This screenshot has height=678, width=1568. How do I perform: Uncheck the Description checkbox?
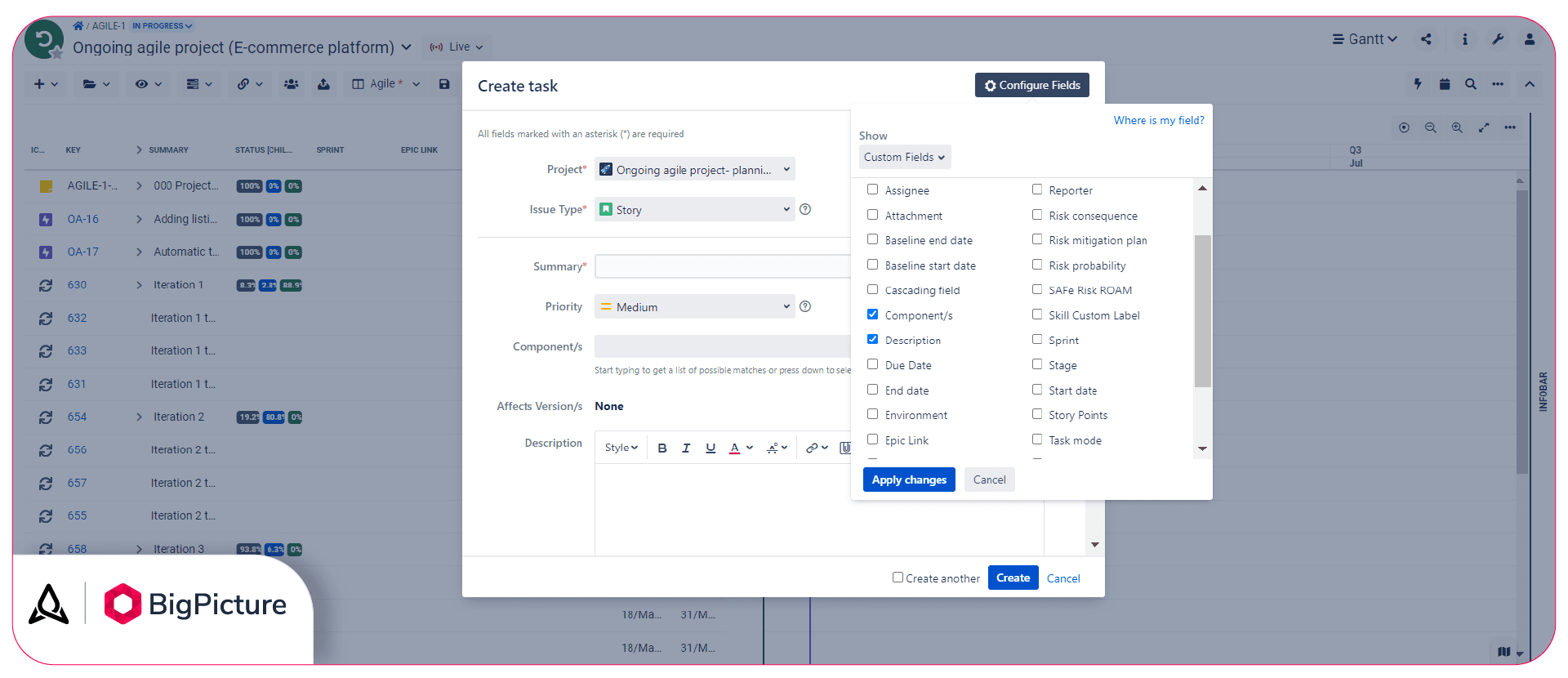pos(872,339)
